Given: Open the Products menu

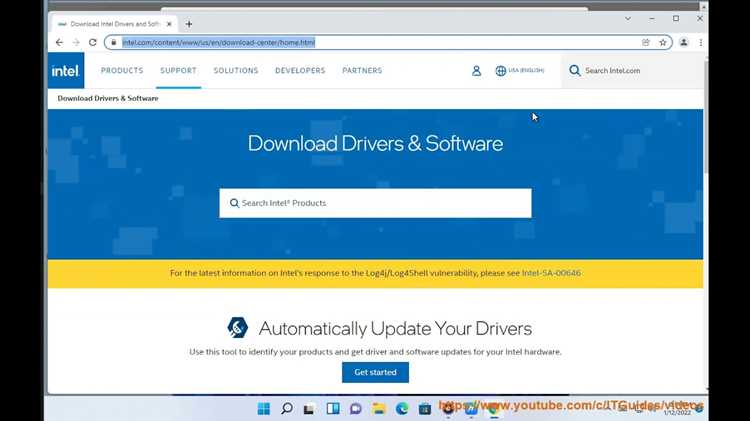Looking at the screenshot, I should (x=122, y=70).
